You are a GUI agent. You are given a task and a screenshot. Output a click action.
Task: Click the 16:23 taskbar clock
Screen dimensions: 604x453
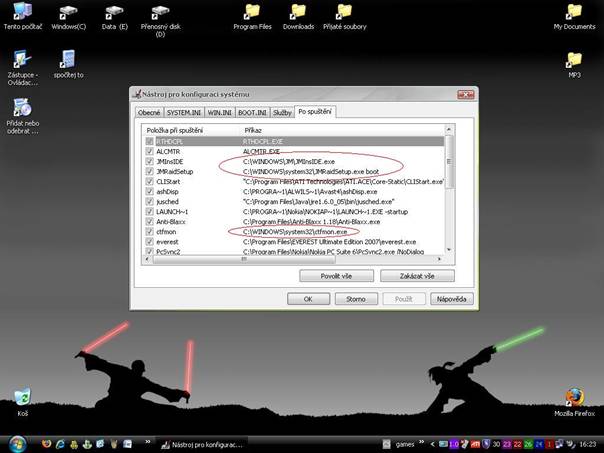587,445
